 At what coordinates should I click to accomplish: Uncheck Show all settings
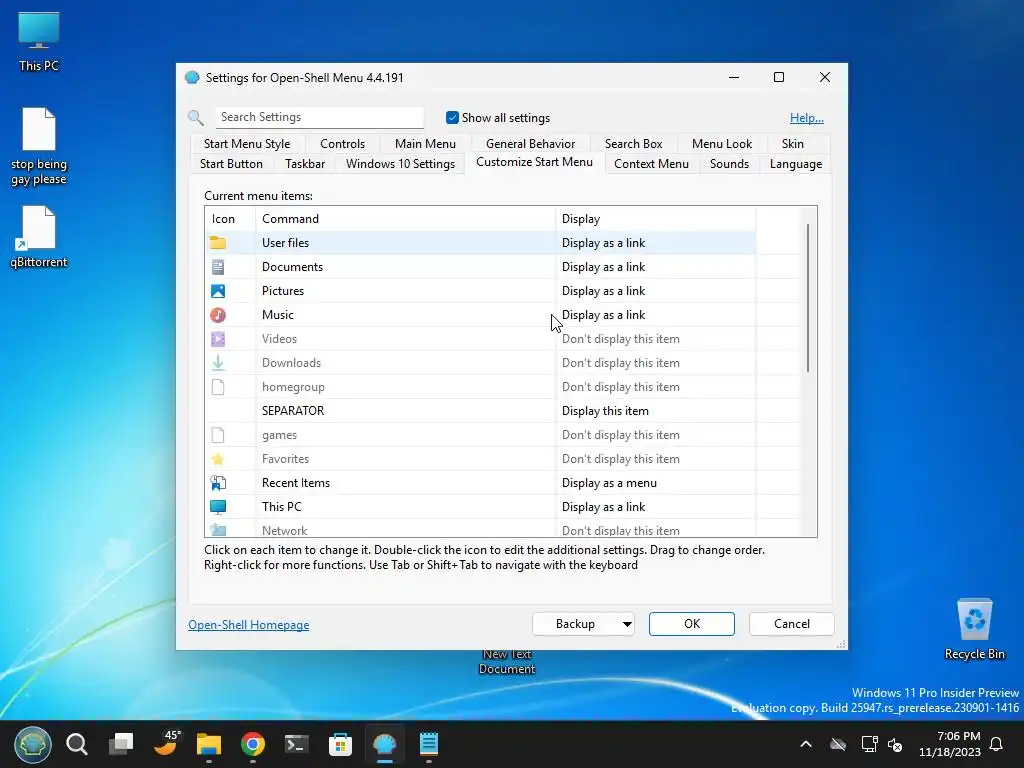coord(452,118)
